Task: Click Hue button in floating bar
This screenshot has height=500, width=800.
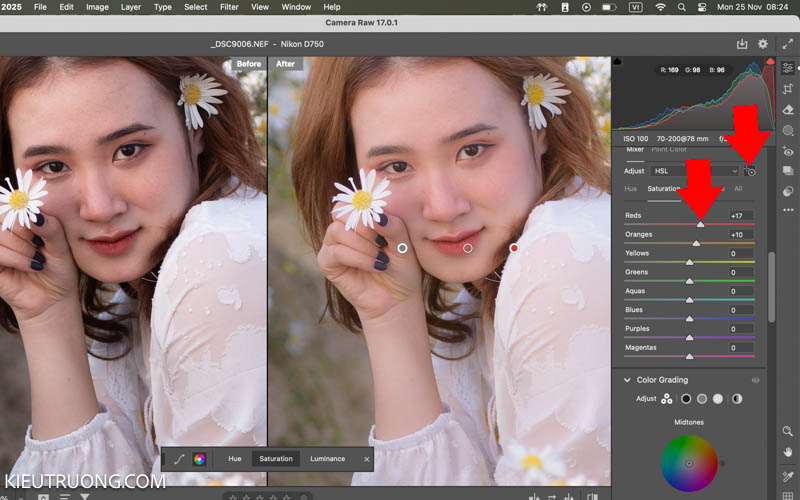Action: pos(235,459)
